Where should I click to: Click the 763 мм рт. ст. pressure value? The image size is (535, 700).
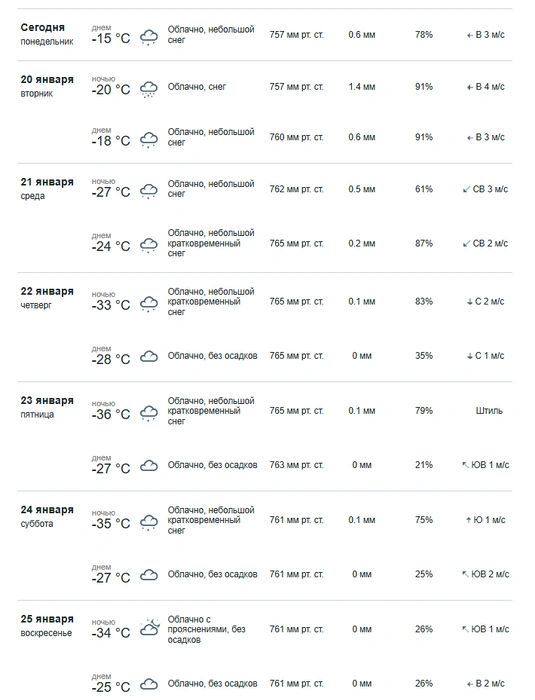click(x=297, y=465)
